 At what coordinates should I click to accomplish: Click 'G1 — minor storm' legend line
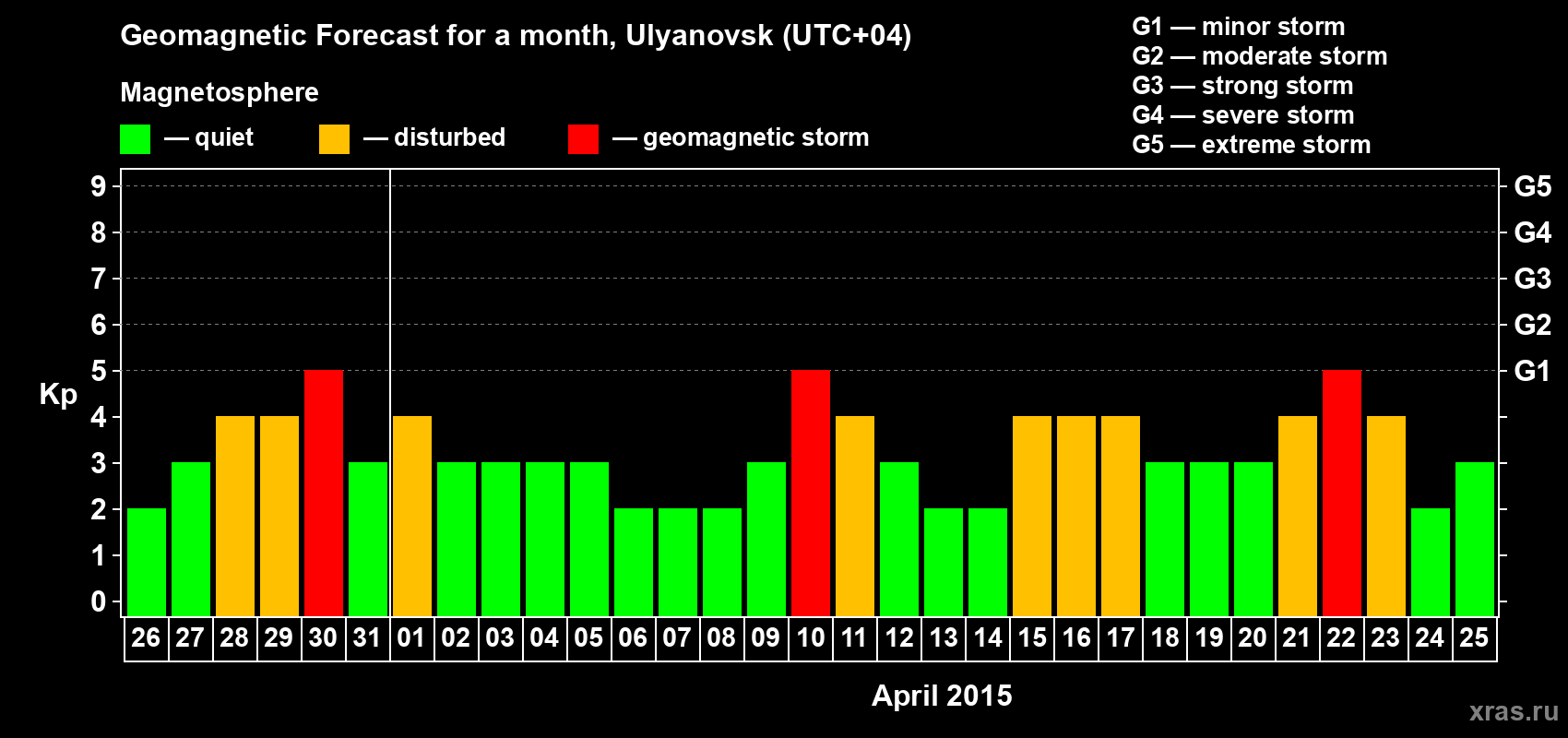tap(1239, 27)
